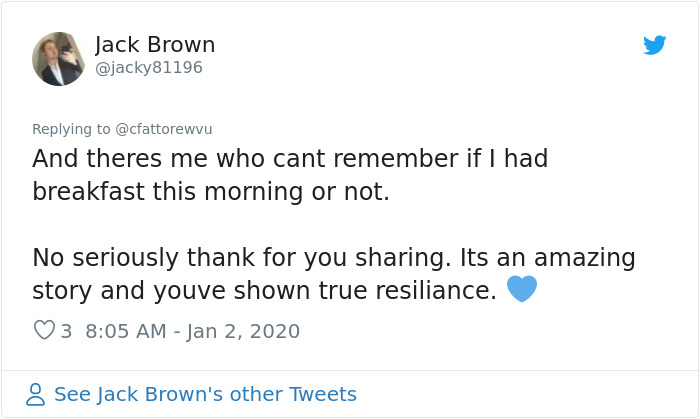The height and width of the screenshot is (419, 700).
Task: Click the 8:05 AM time
Action: tap(126, 331)
